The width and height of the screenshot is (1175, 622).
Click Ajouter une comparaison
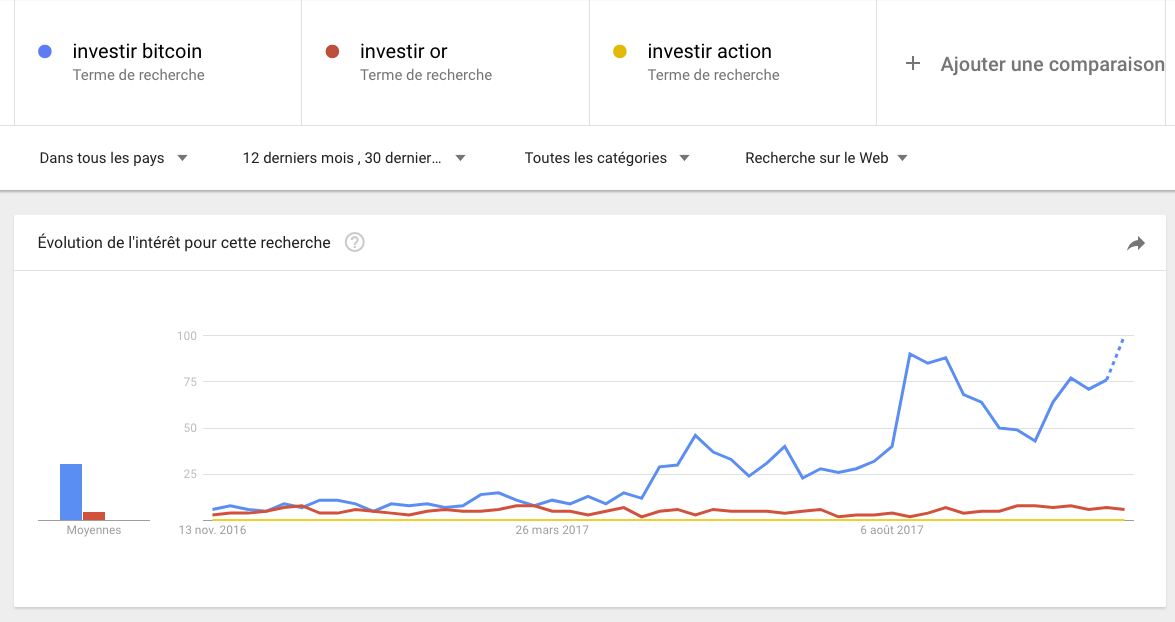pos(1052,64)
